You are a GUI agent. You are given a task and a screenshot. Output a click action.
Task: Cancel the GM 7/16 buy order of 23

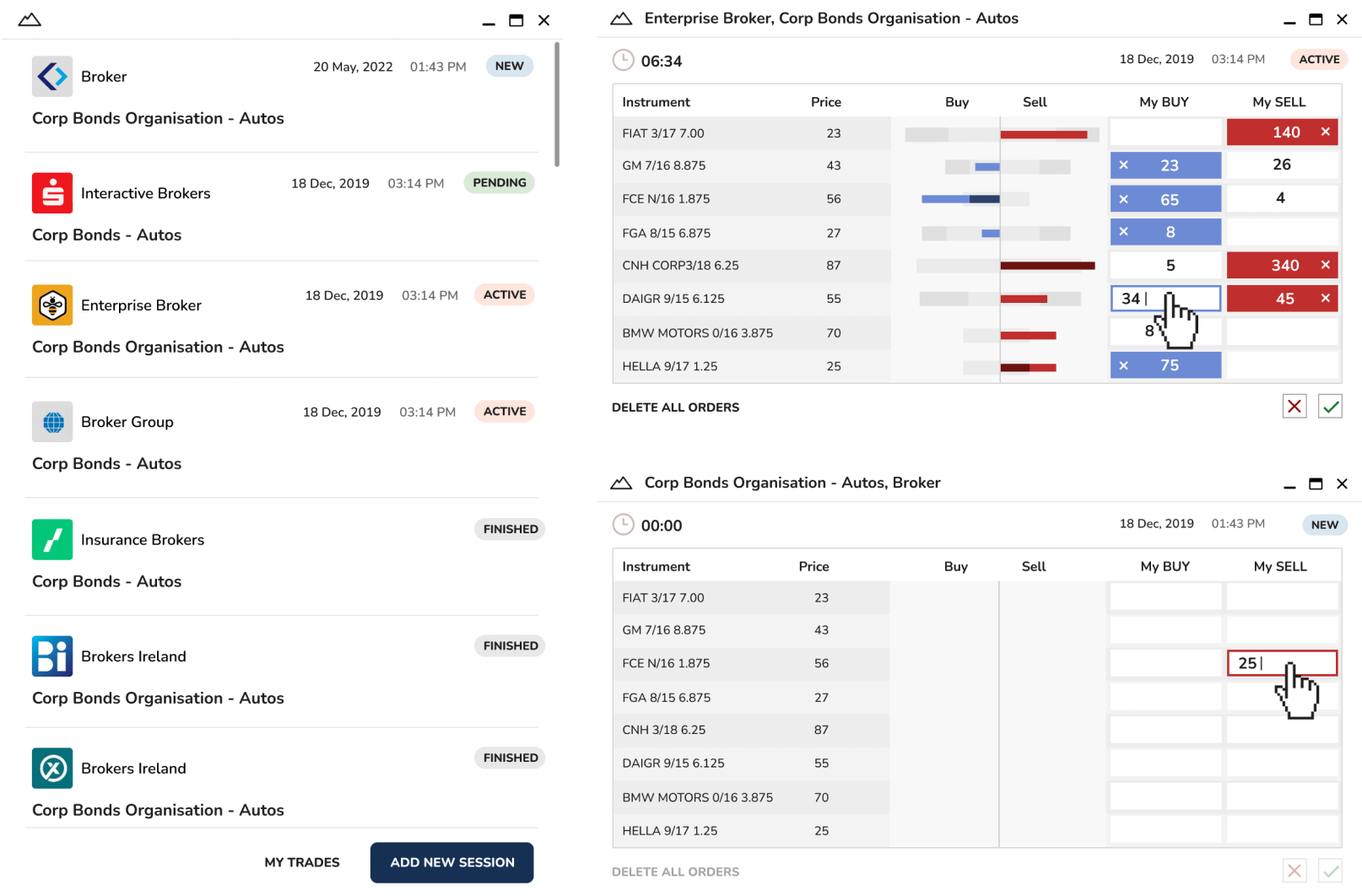pos(1124,165)
